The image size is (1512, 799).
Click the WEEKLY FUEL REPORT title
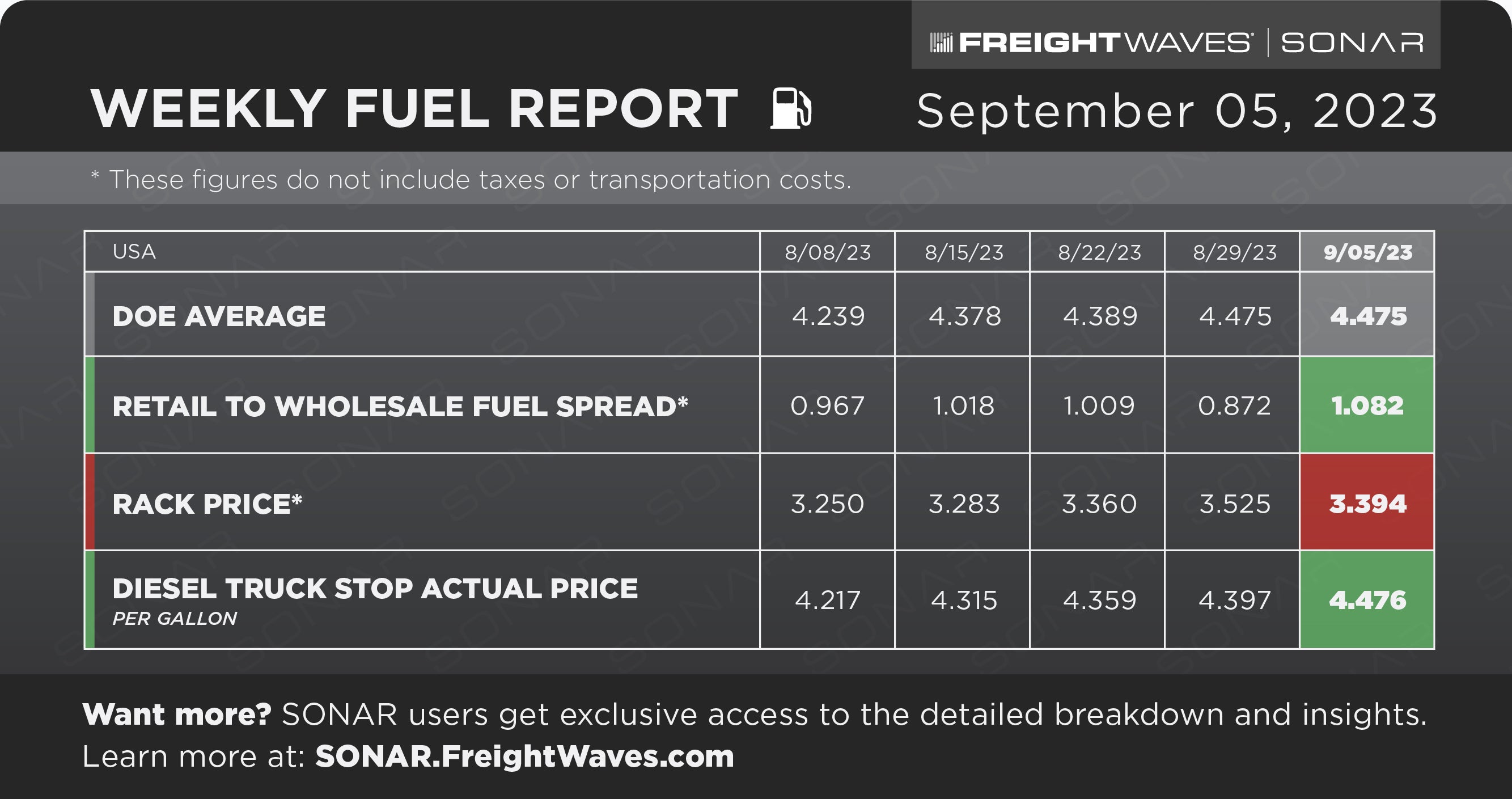point(414,109)
